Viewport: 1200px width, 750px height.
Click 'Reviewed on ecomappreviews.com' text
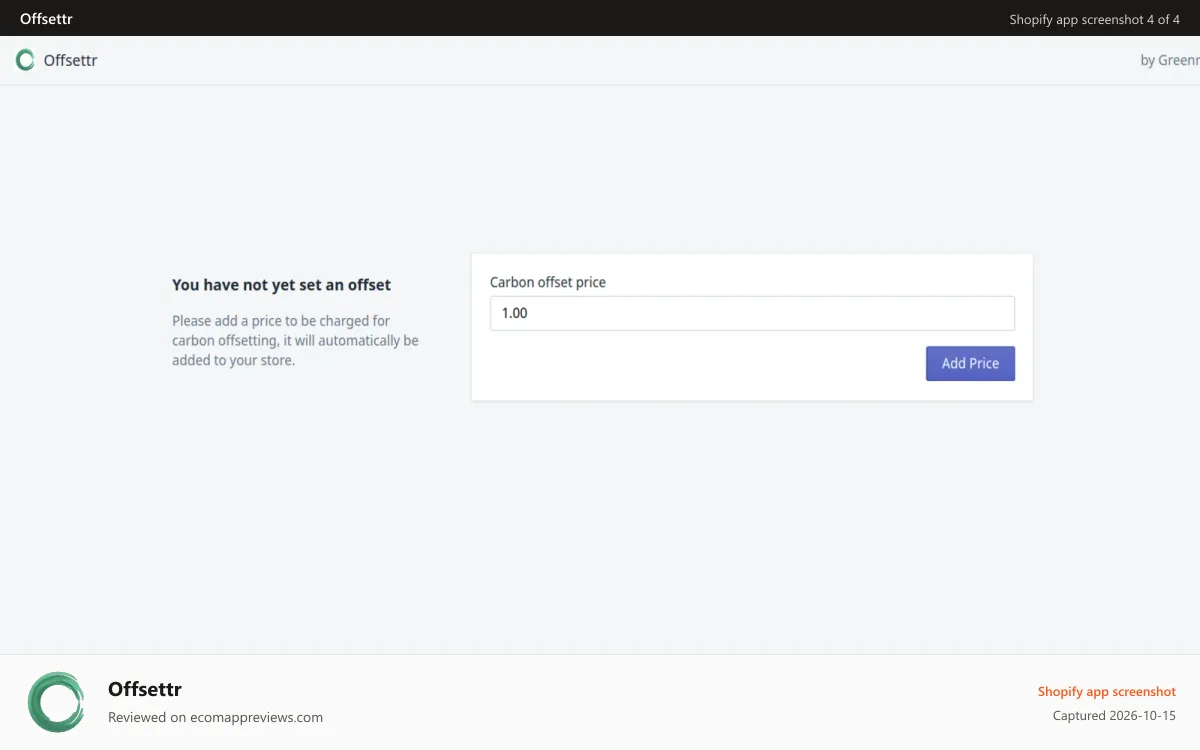215,717
